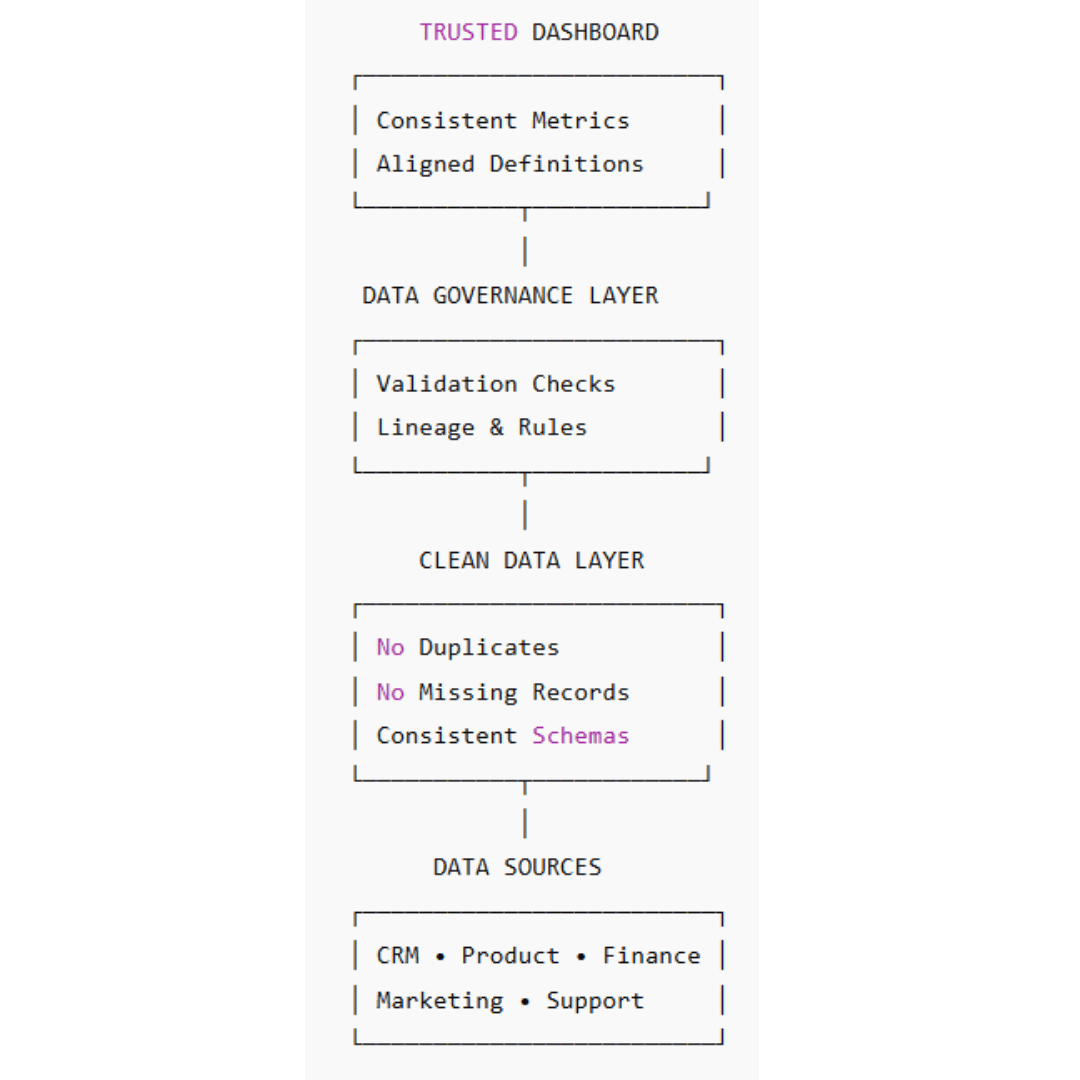1080x1080 pixels.
Task: Click the Lineage & Rules line
Action: point(481,428)
